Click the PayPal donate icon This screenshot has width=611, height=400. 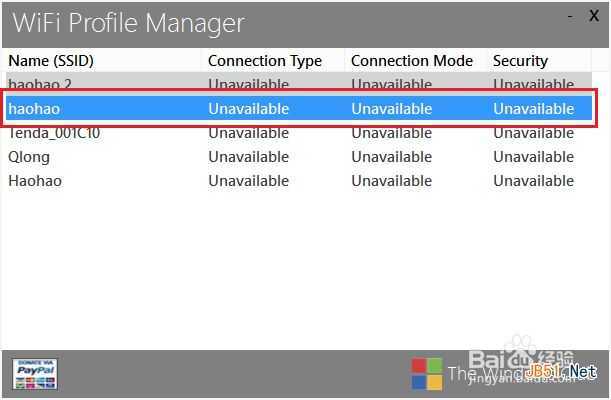click(34, 374)
